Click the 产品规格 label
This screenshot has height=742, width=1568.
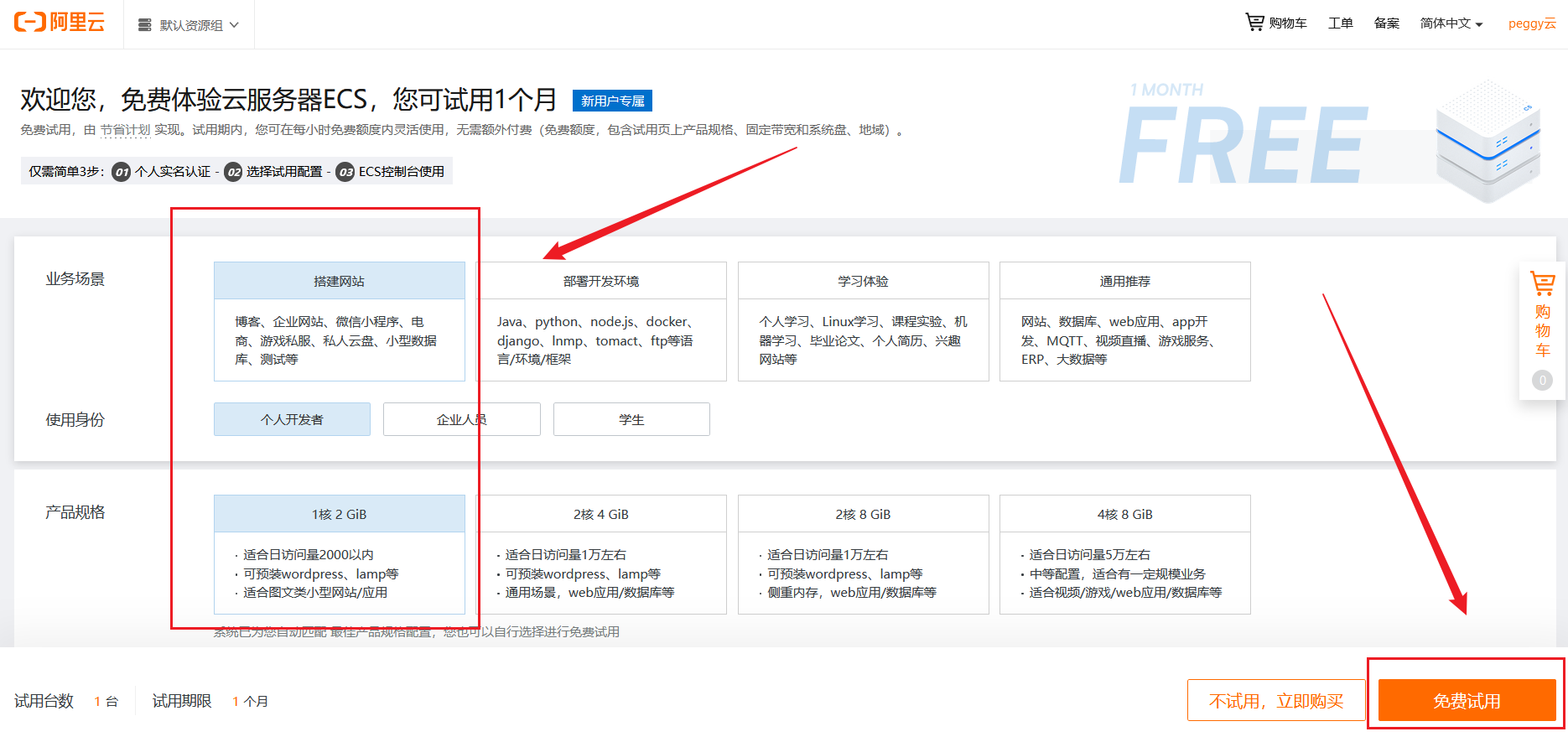click(x=75, y=512)
